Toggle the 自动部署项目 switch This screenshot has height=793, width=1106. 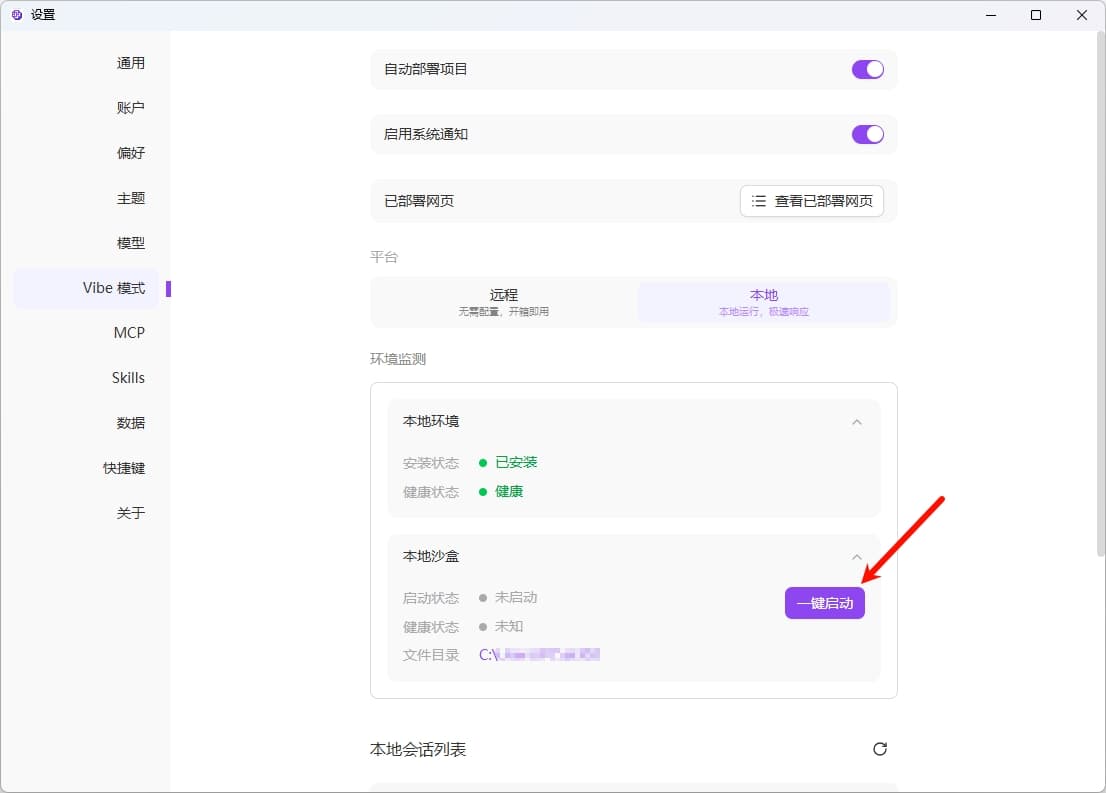pos(868,69)
